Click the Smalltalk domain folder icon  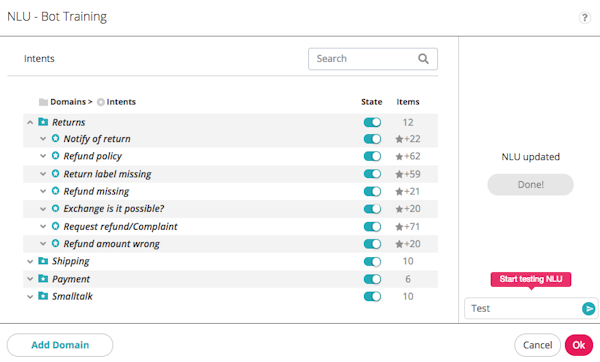(x=43, y=296)
